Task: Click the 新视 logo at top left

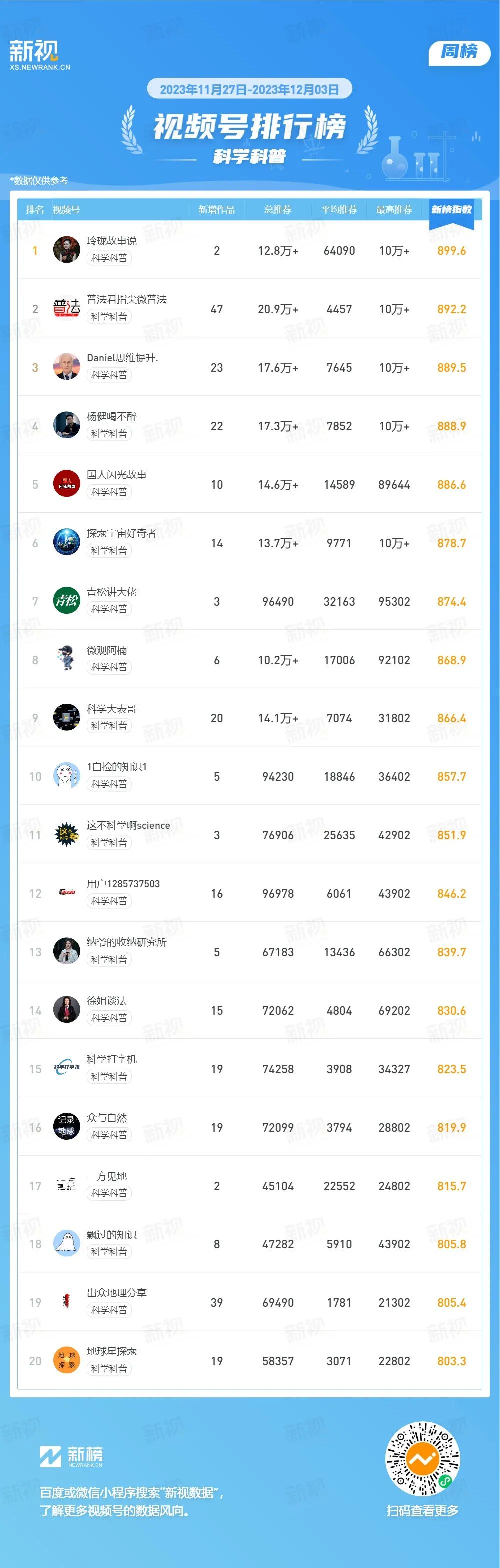Action: (x=39, y=55)
